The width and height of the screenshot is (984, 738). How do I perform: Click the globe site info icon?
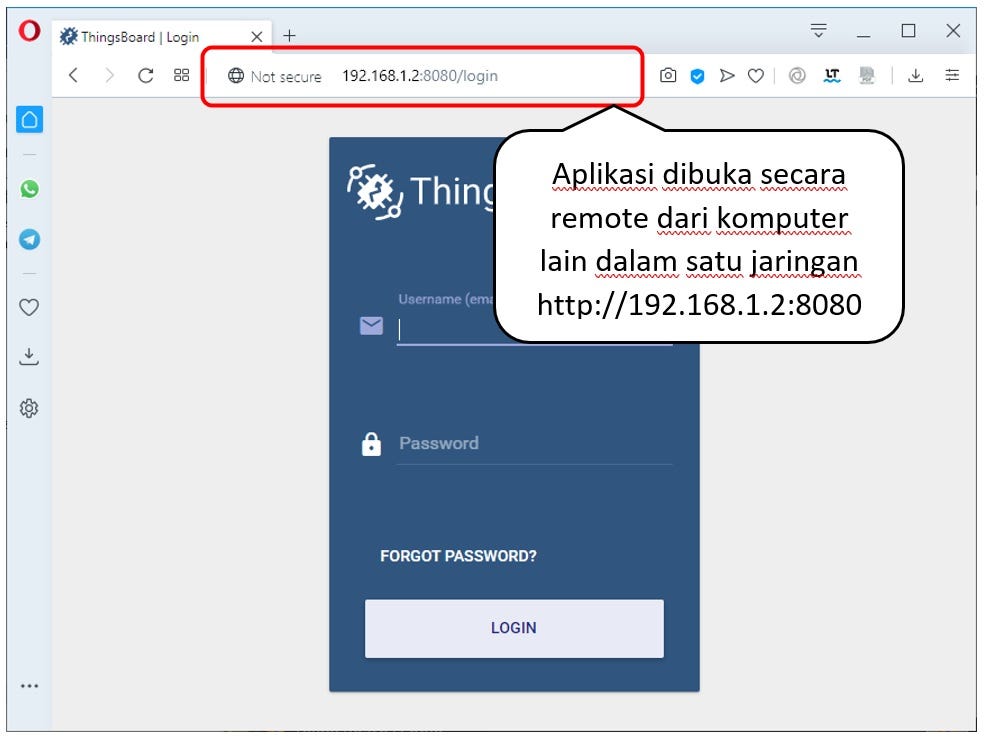[236, 76]
